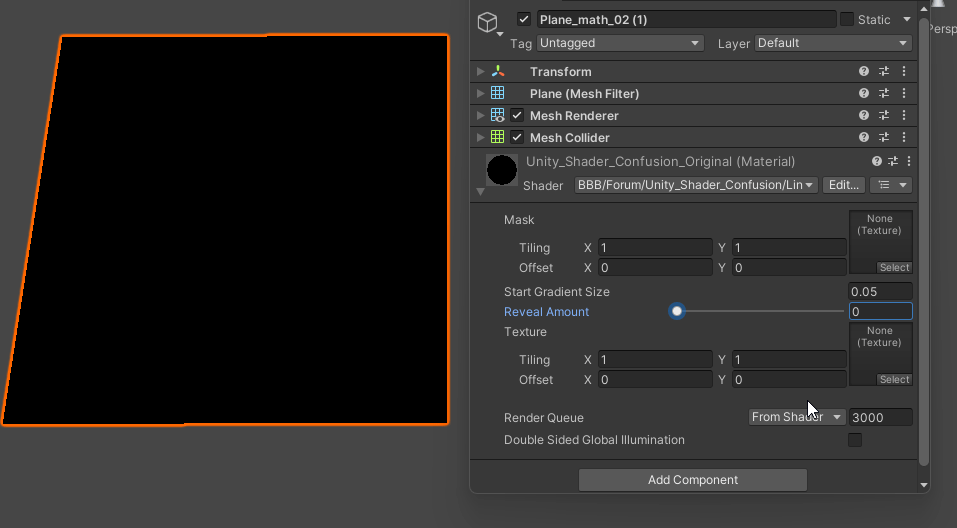Open Mesh Renderer preset settings icon
This screenshot has height=528, width=957.
coord(884,116)
